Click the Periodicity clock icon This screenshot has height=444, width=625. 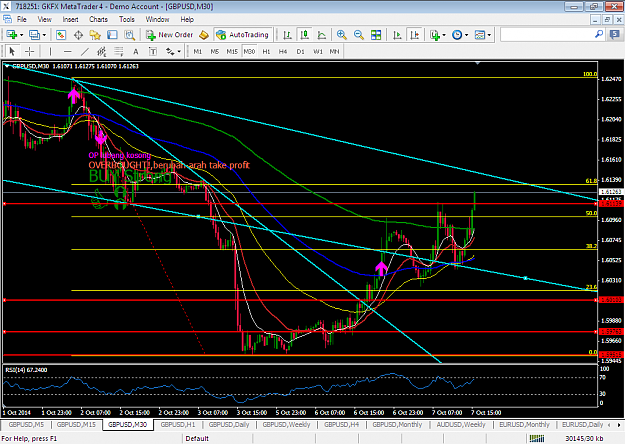click(457, 35)
